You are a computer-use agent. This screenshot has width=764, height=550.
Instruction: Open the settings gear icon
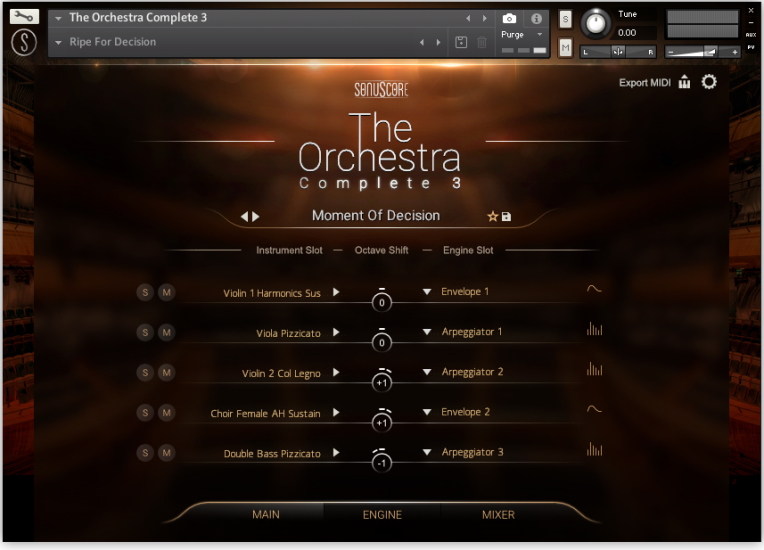709,82
